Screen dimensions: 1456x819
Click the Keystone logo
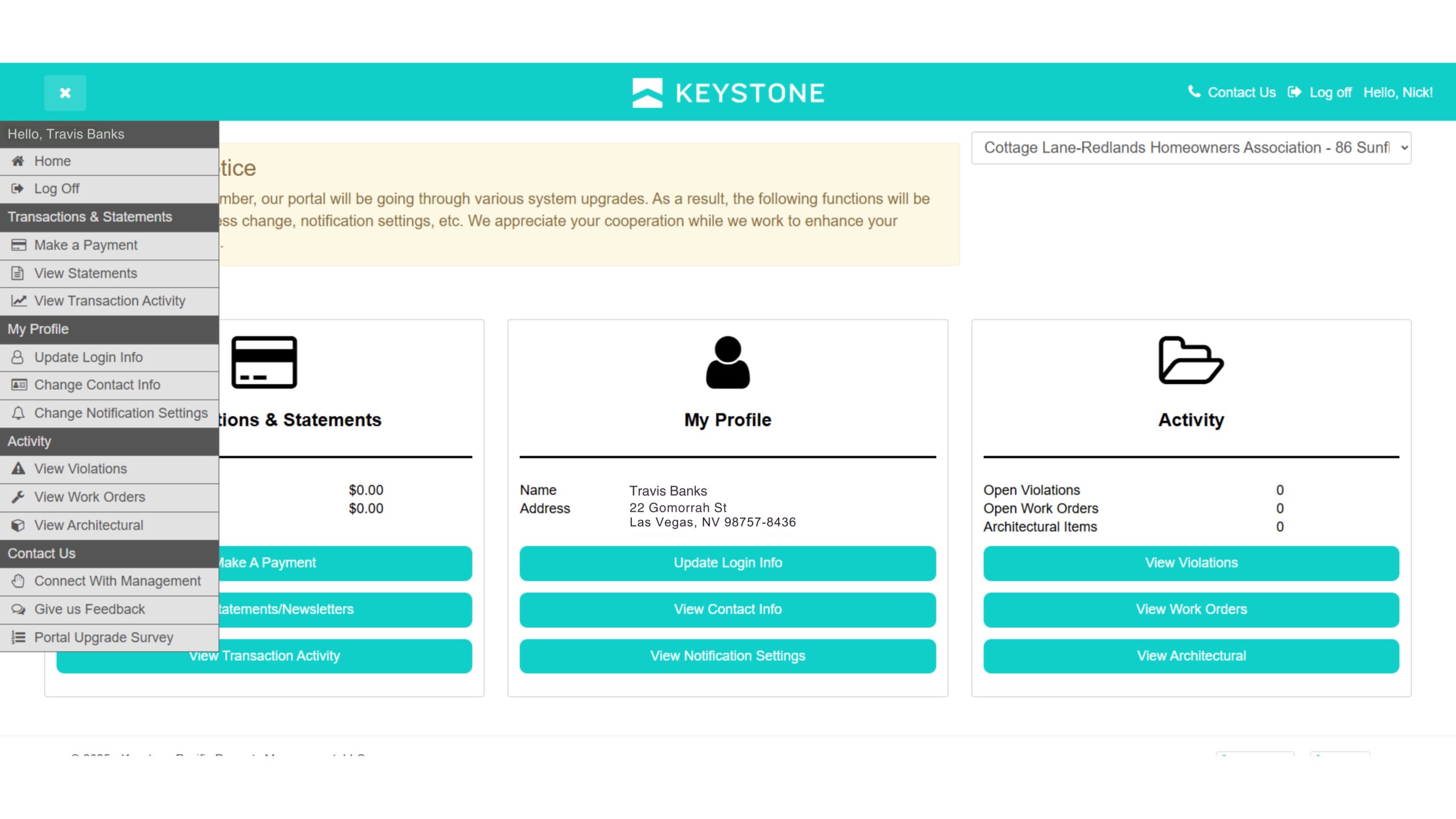[x=728, y=93]
